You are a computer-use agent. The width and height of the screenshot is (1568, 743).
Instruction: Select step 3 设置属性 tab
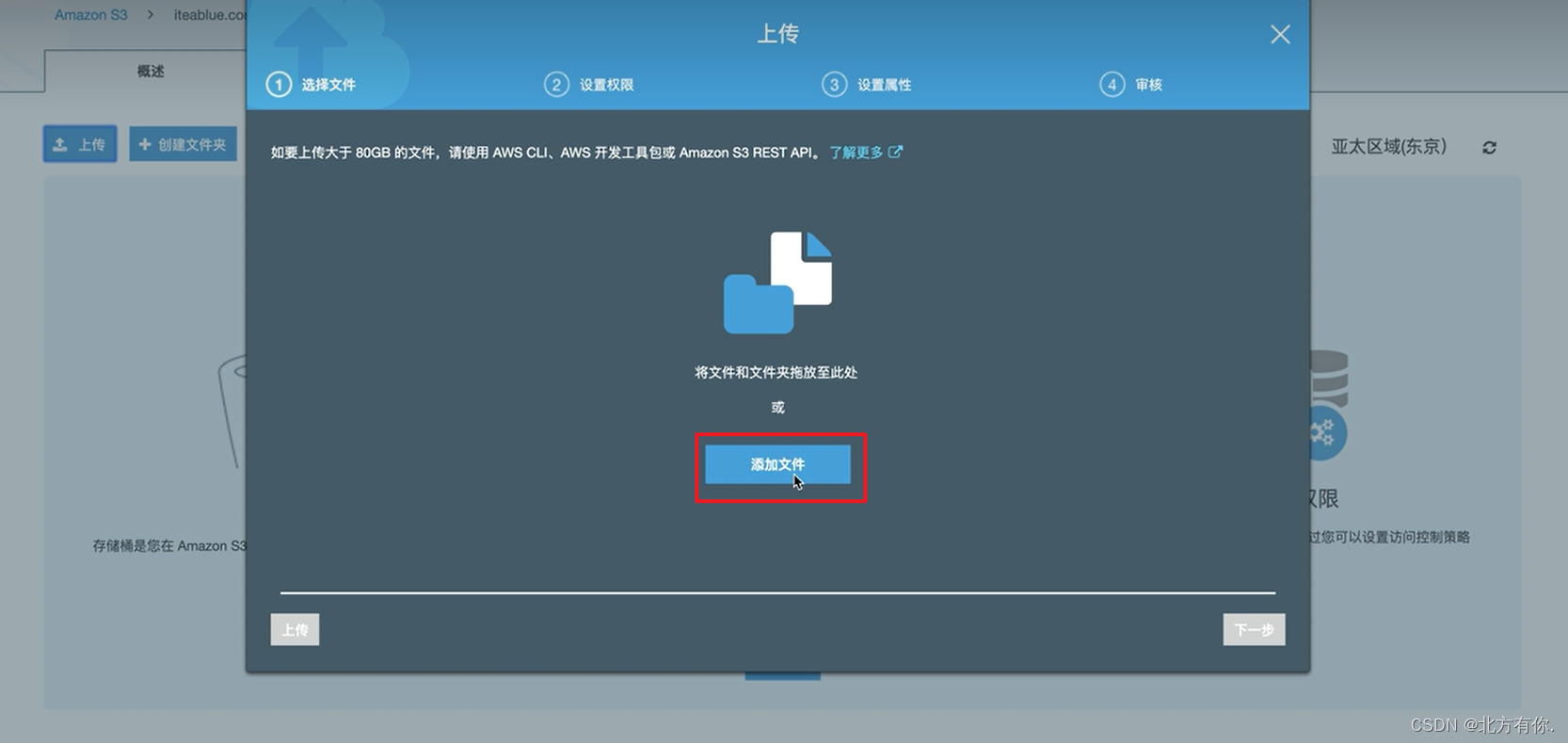click(x=867, y=85)
